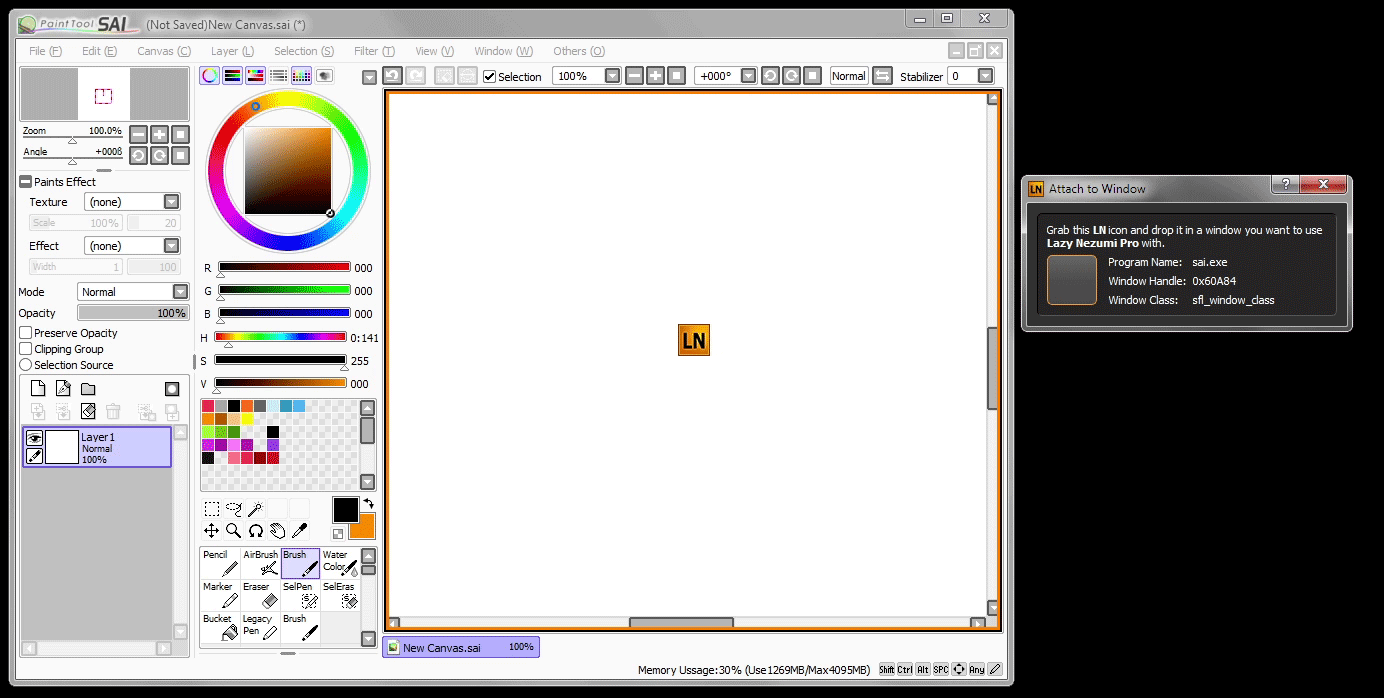Image resolution: width=1384 pixels, height=698 pixels.
Task: Open the Canvas menu
Action: click(163, 51)
